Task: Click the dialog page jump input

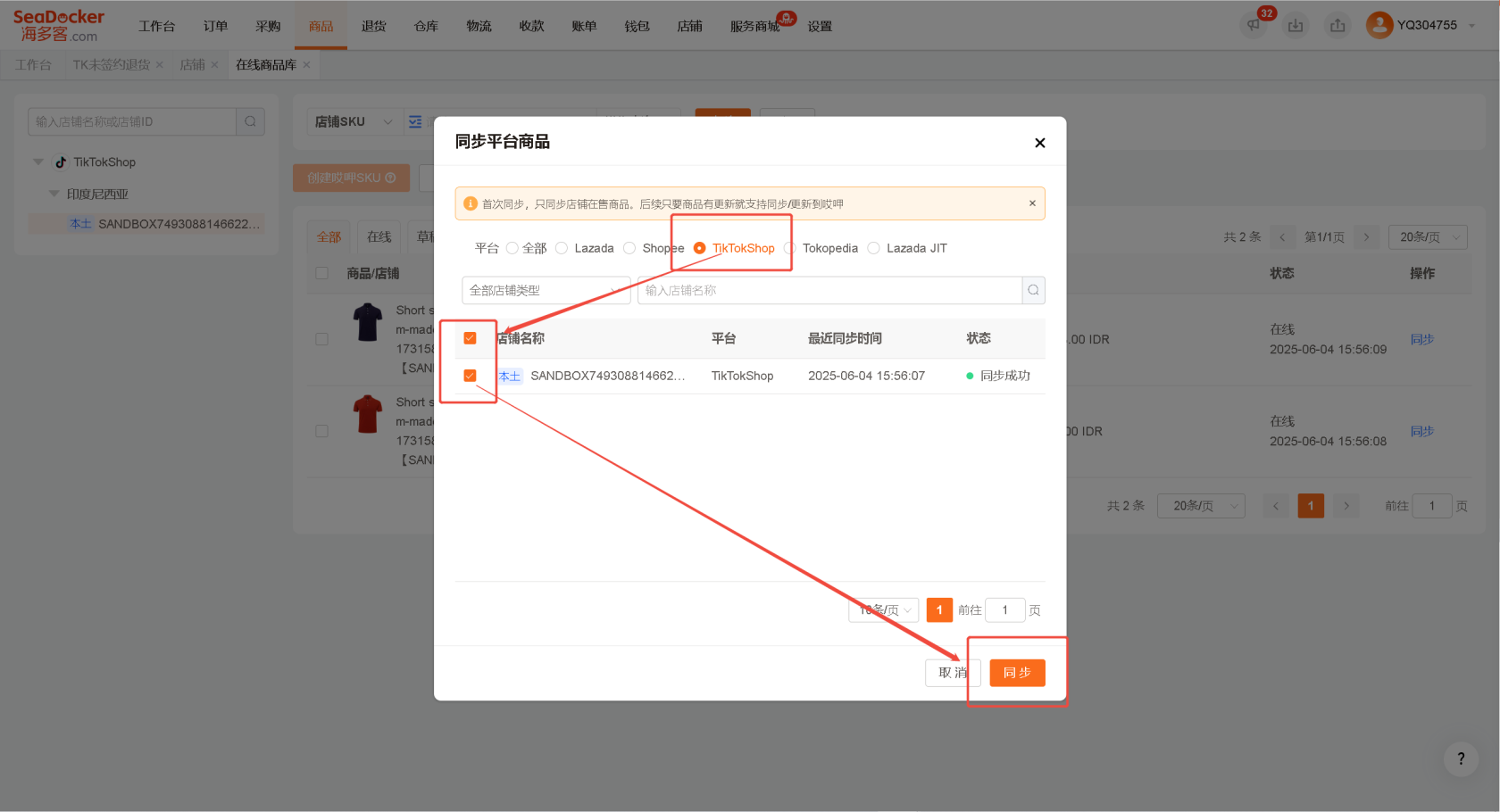Action: [1005, 610]
